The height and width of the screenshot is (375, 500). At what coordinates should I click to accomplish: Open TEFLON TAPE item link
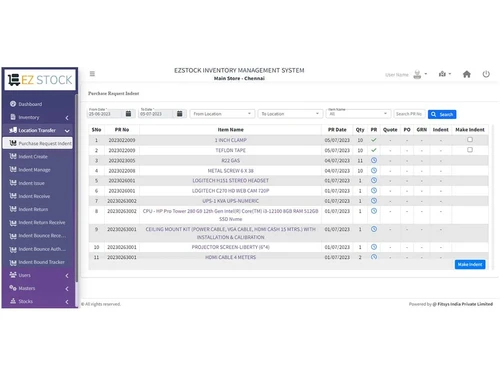[x=231, y=150]
